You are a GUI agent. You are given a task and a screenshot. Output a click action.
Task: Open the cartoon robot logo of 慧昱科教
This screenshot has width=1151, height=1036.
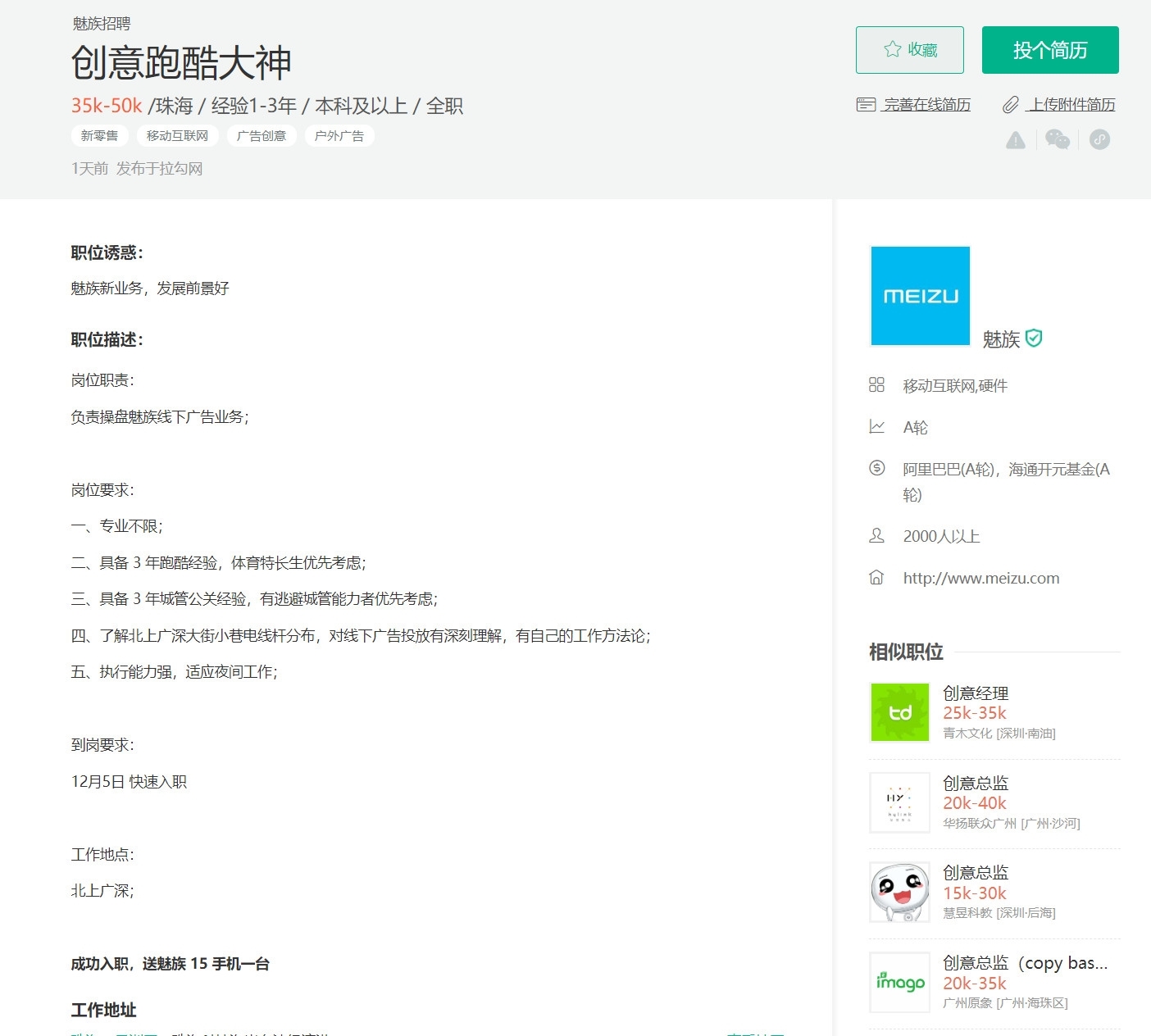click(900, 893)
